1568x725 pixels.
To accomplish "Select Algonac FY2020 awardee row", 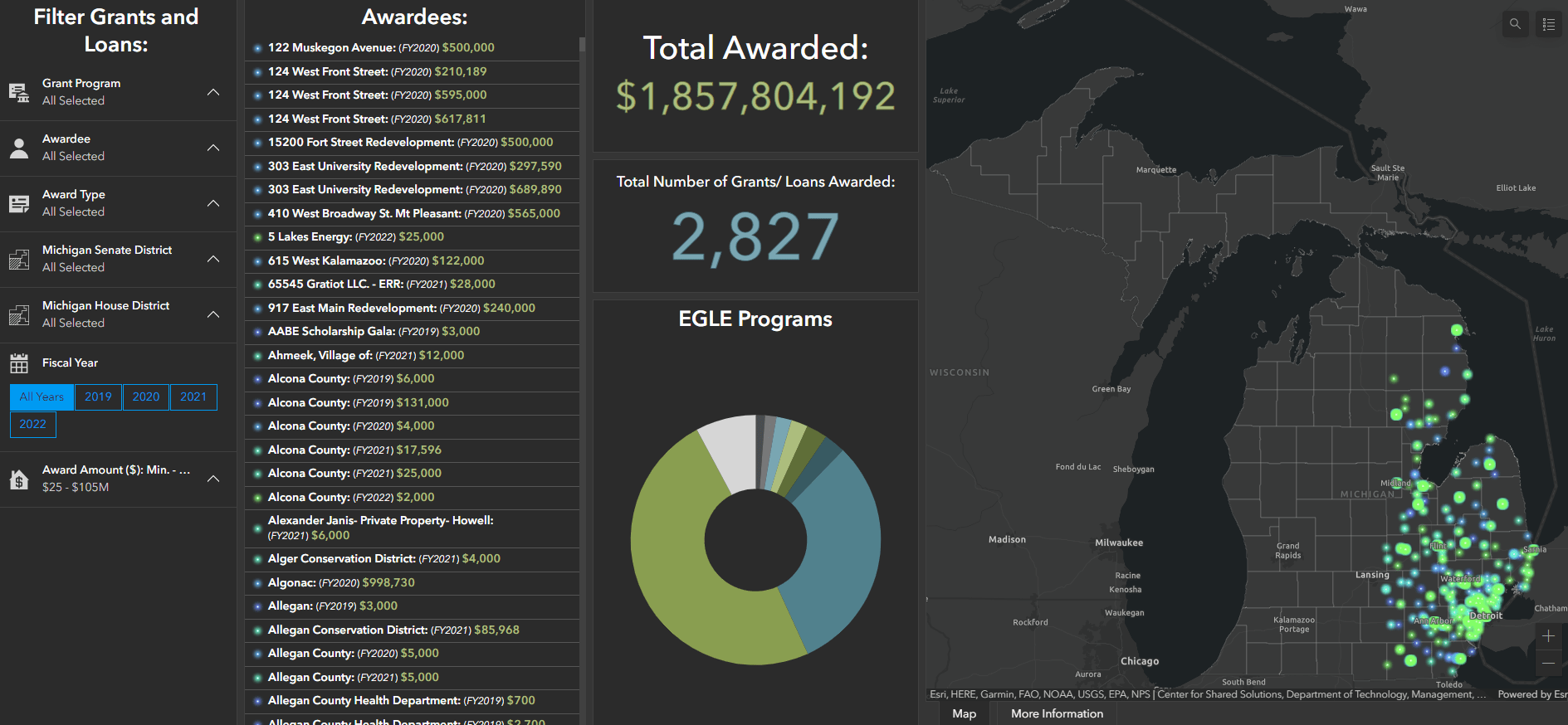I will [x=413, y=583].
